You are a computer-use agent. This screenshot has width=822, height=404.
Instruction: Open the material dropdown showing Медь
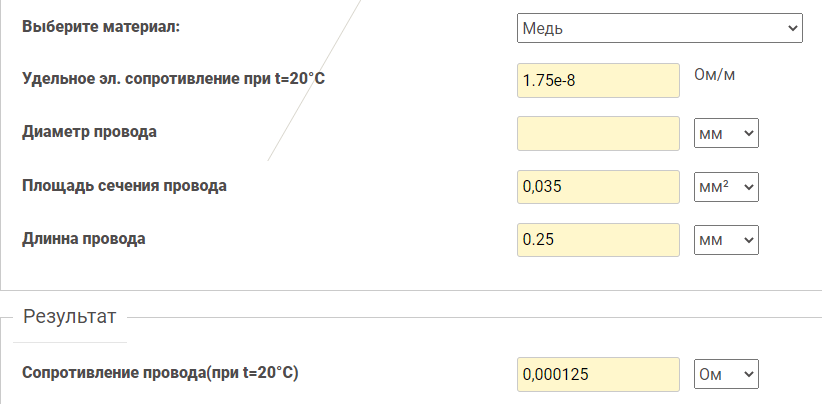tap(660, 28)
